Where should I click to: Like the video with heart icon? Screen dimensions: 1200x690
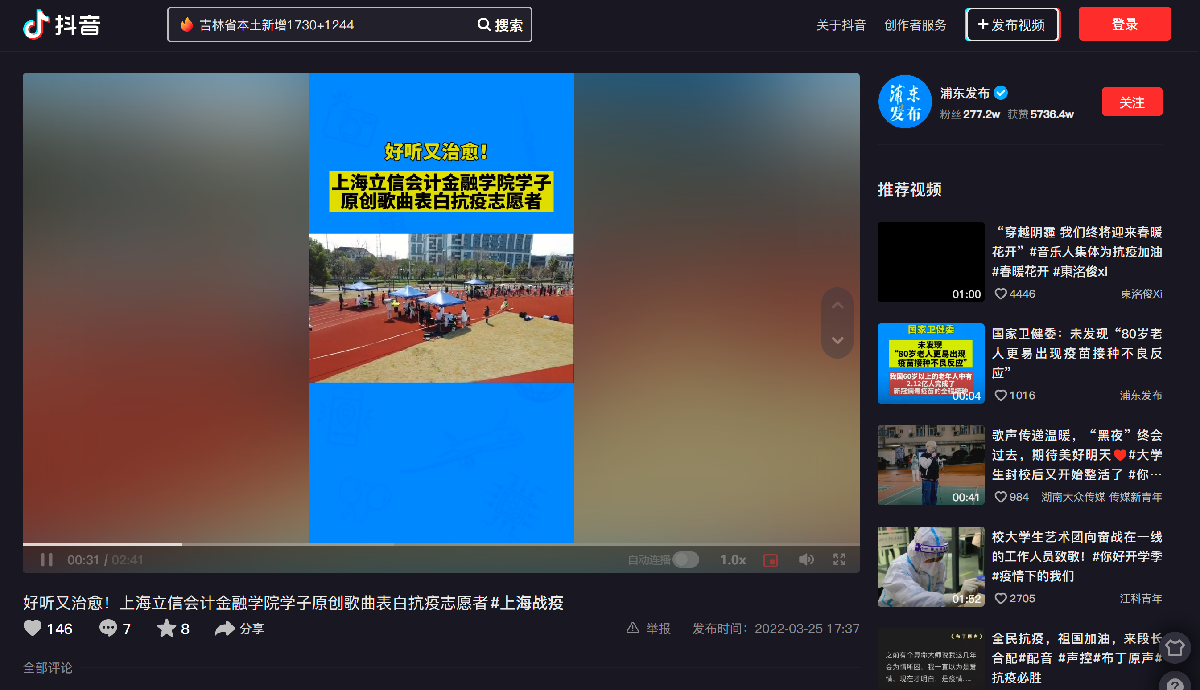(x=33, y=629)
